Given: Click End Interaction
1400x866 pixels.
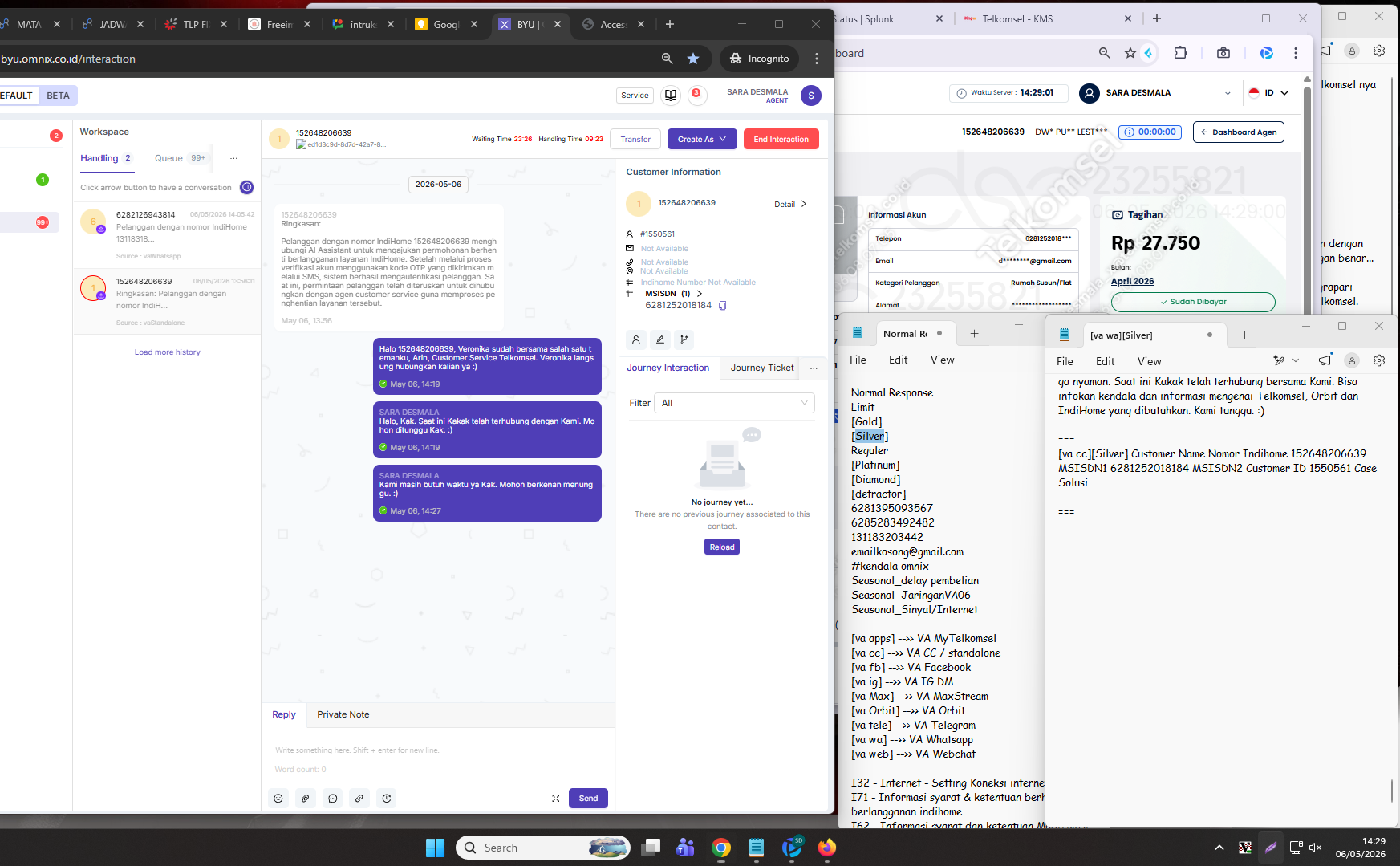Looking at the screenshot, I should pos(781,140).
